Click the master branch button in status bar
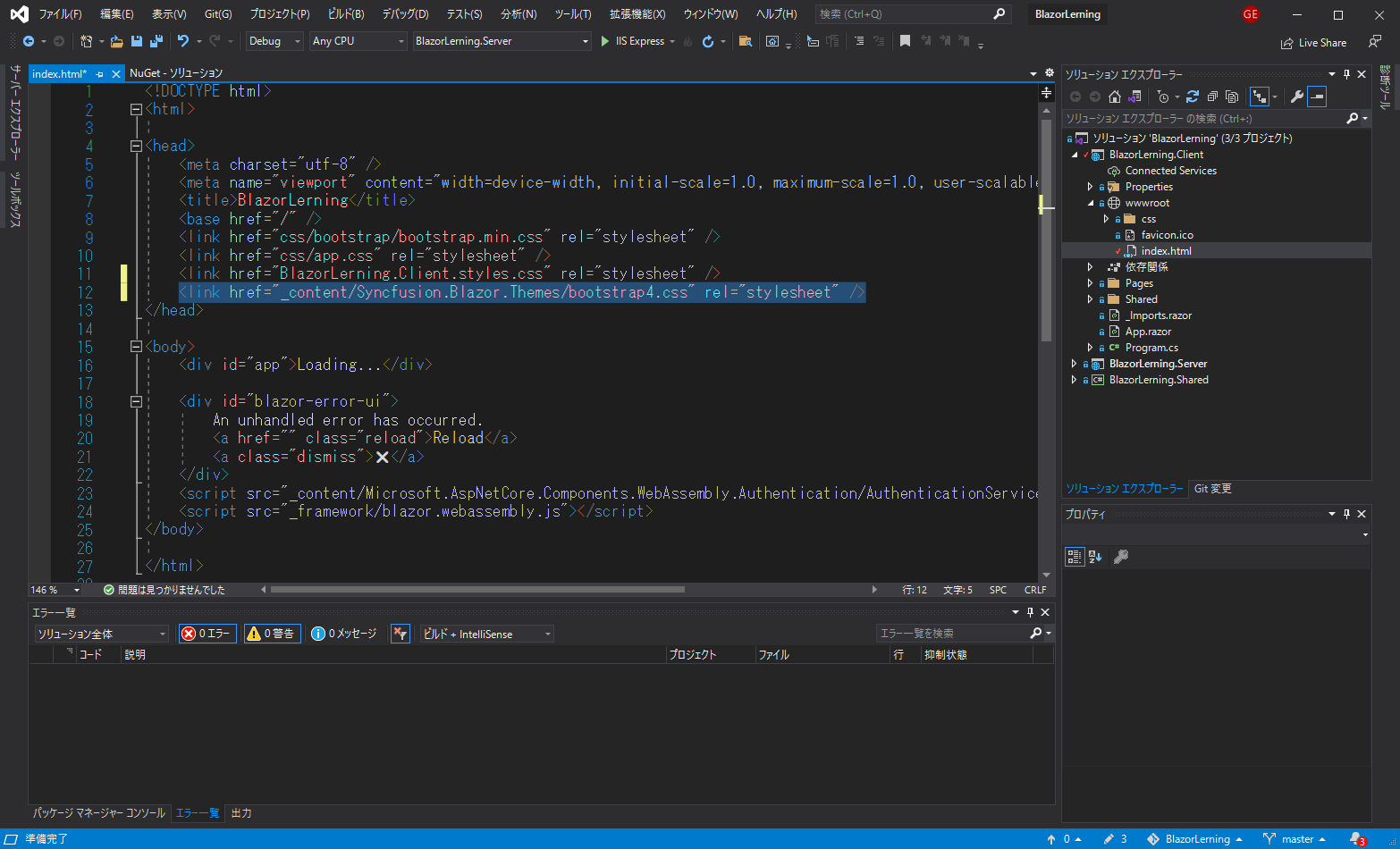The width and height of the screenshot is (1400, 849). (x=1295, y=839)
